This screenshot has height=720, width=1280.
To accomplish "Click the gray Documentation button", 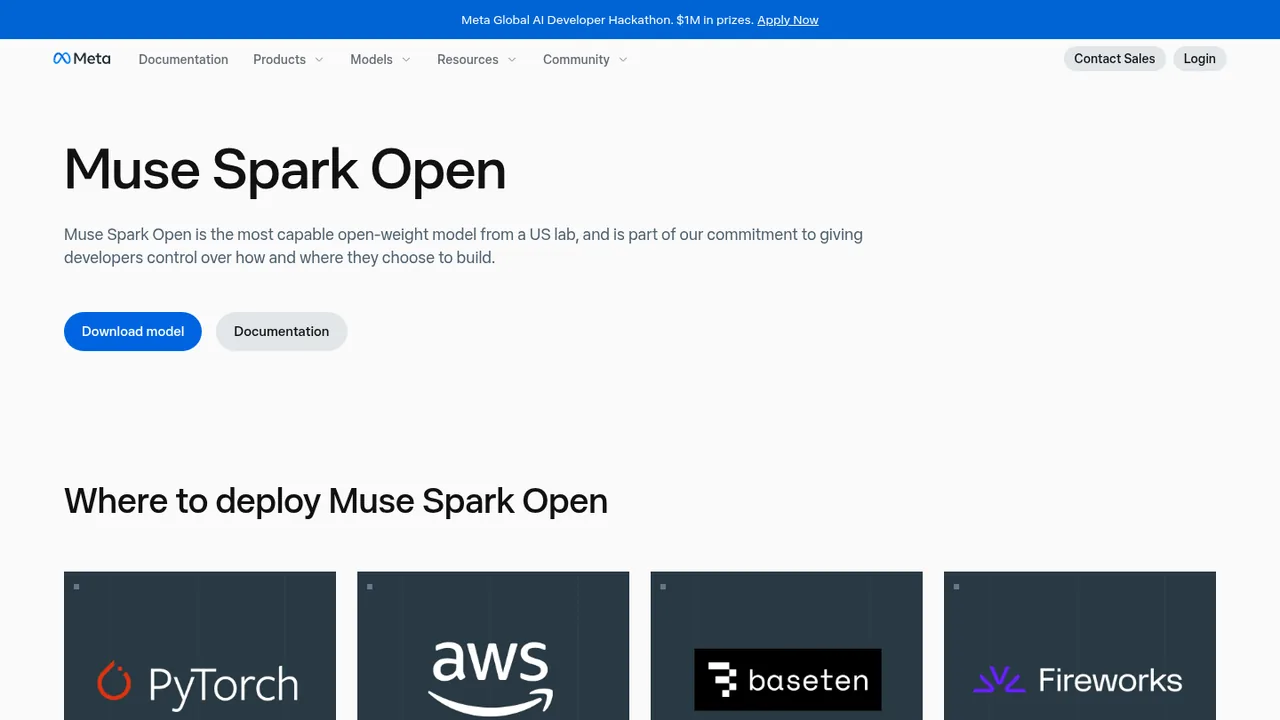I will click(281, 331).
